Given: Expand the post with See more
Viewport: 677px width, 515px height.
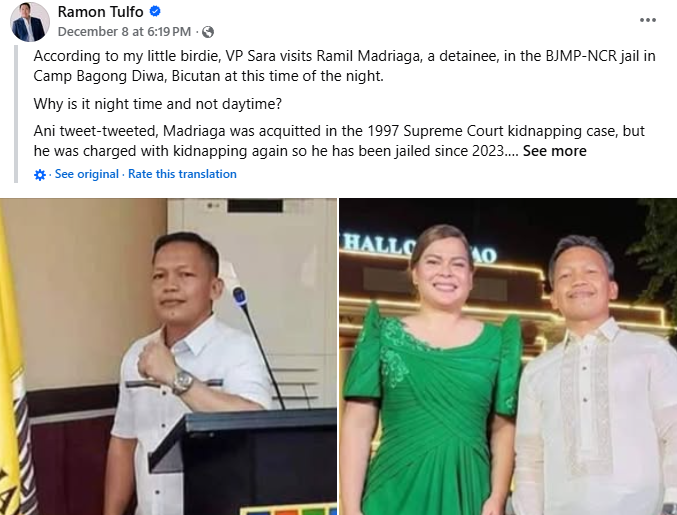Looking at the screenshot, I should 554,151.
